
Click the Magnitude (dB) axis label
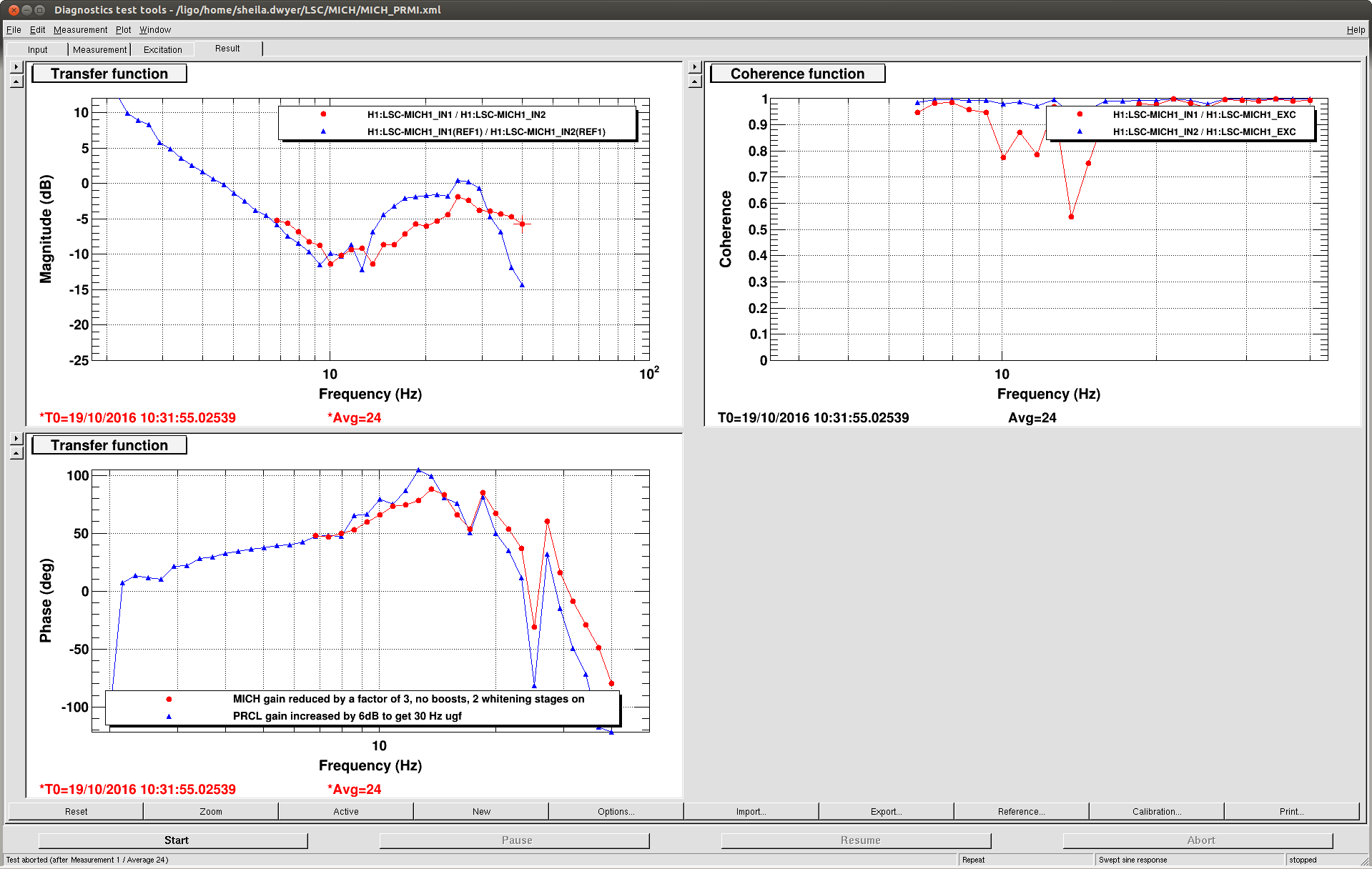46,229
